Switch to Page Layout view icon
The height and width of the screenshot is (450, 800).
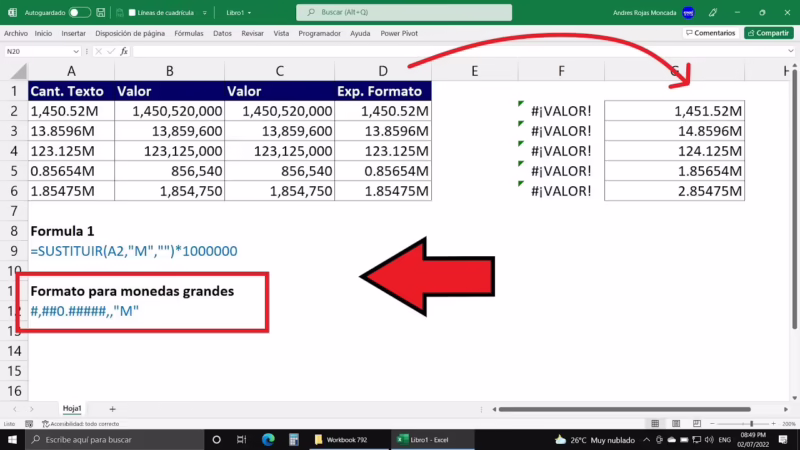[x=676, y=424]
